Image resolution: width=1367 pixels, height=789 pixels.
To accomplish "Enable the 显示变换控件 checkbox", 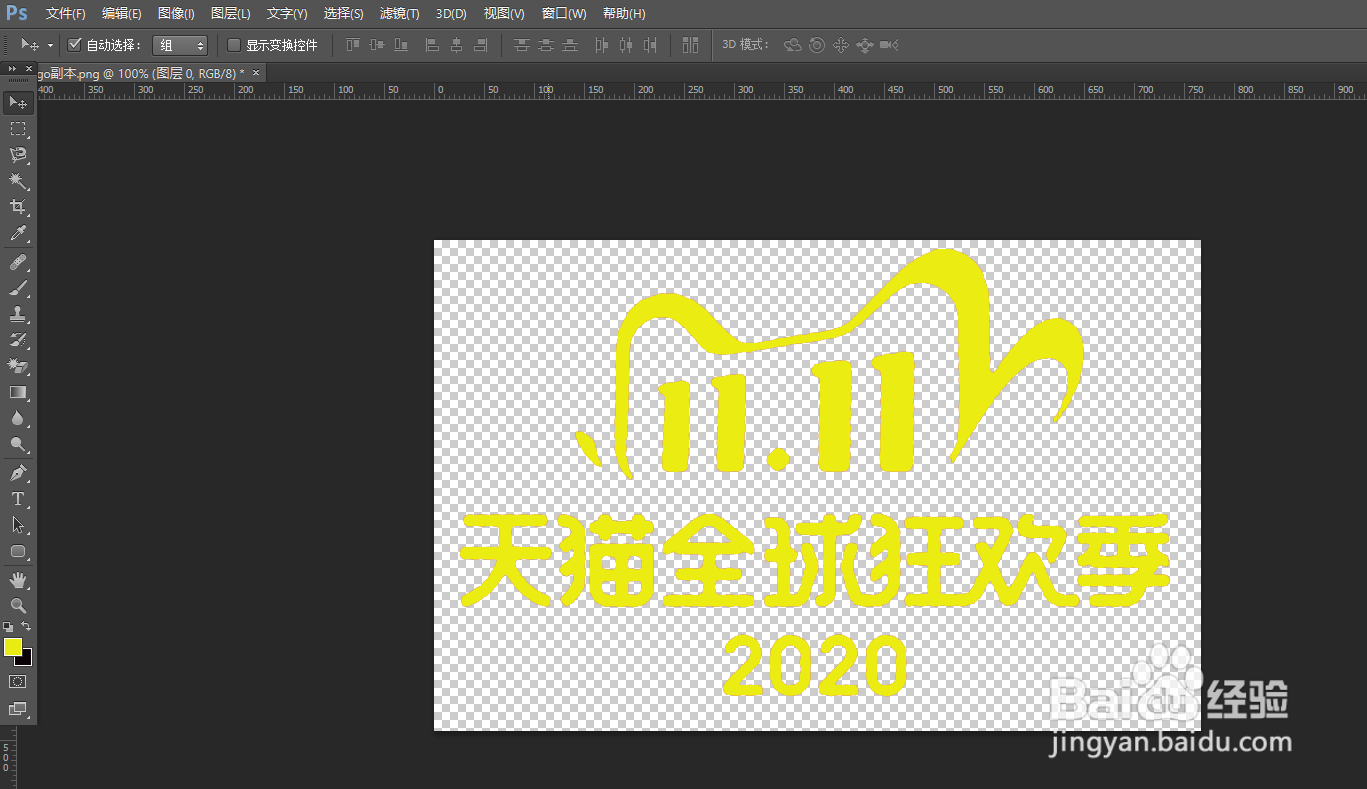I will [234, 45].
